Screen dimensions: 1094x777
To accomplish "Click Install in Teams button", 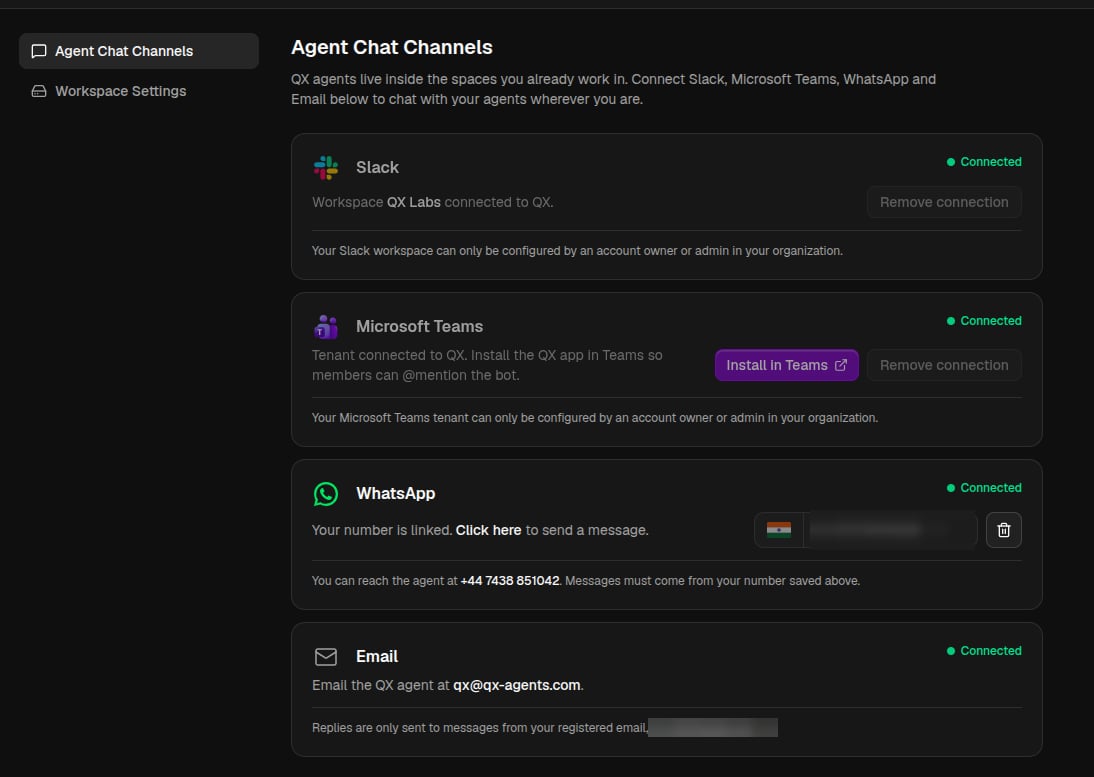I will 786,365.
